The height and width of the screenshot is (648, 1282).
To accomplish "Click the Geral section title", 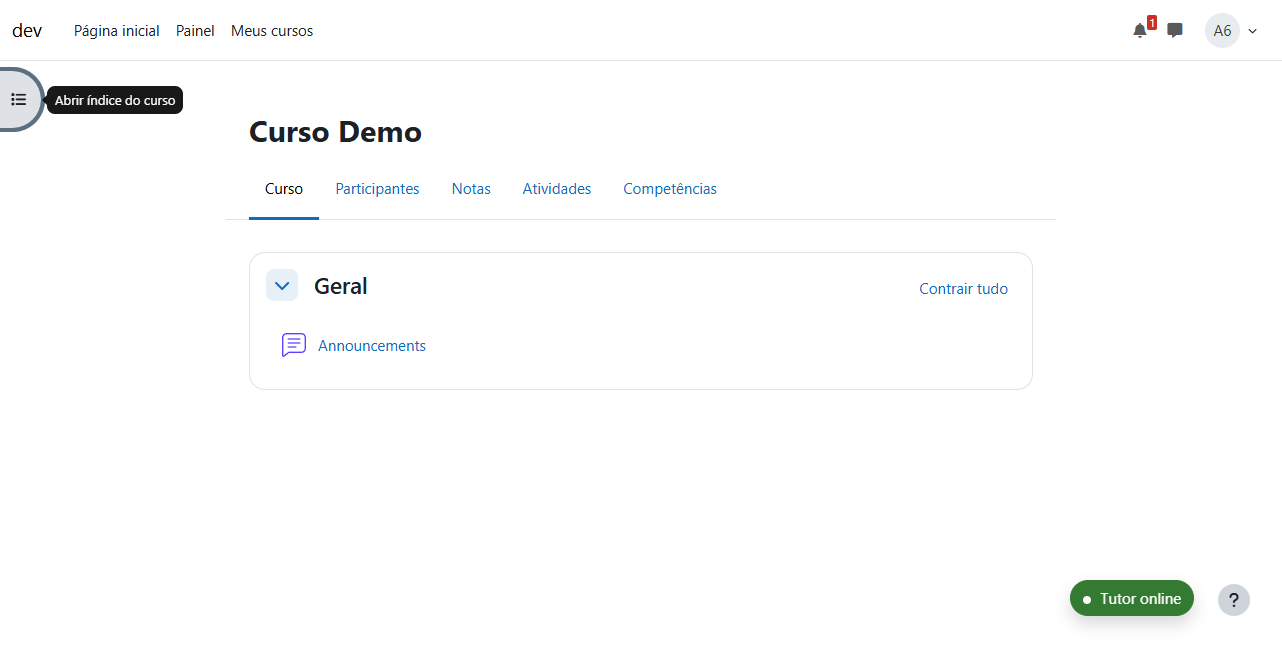I will (341, 286).
